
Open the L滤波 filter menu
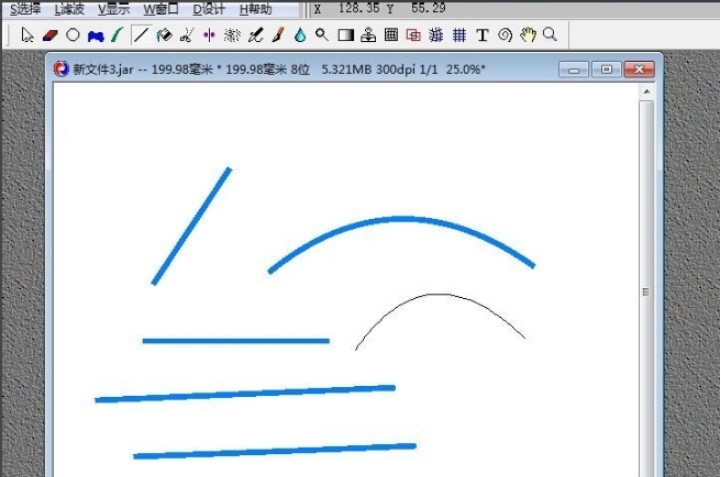(x=69, y=8)
